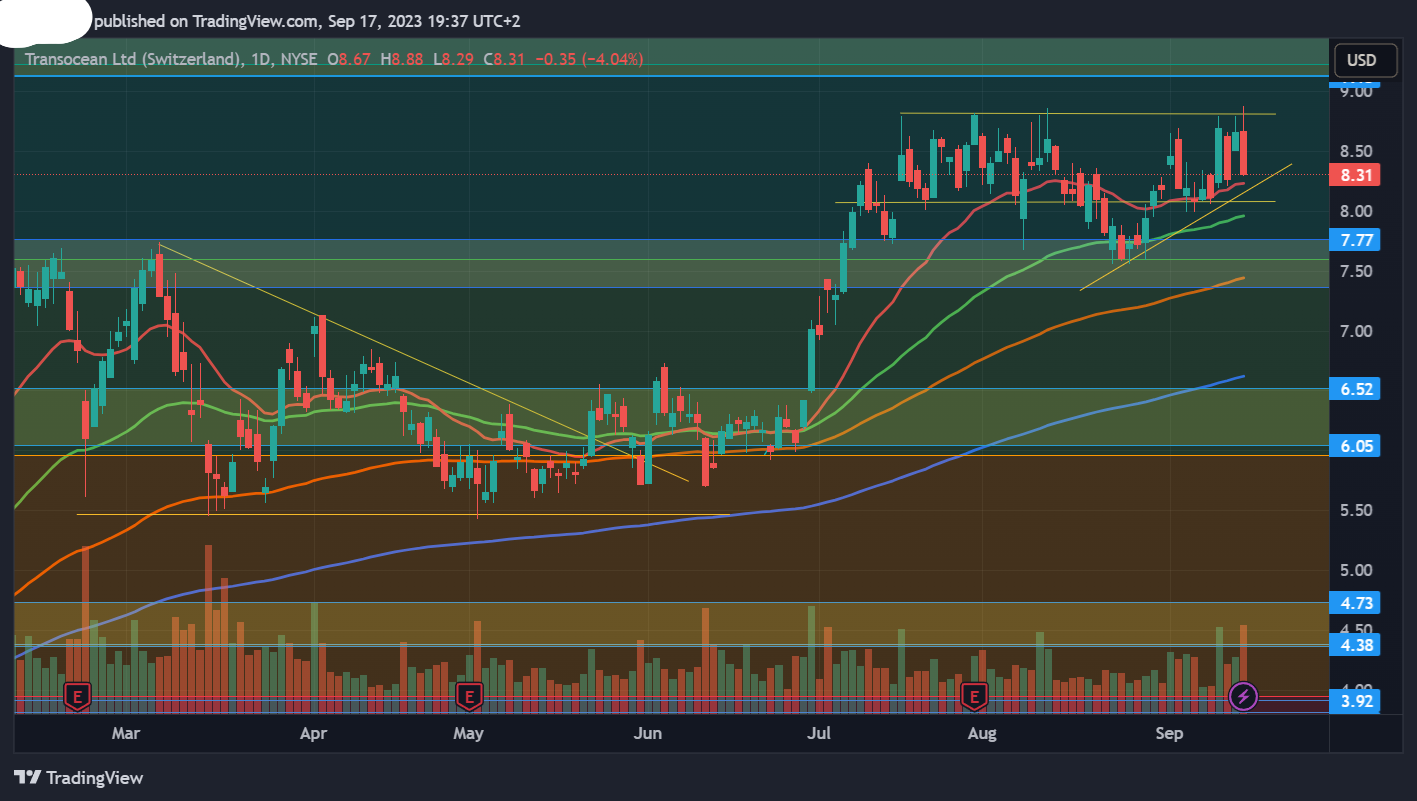Click the 6.52 price level label

[x=1353, y=389]
